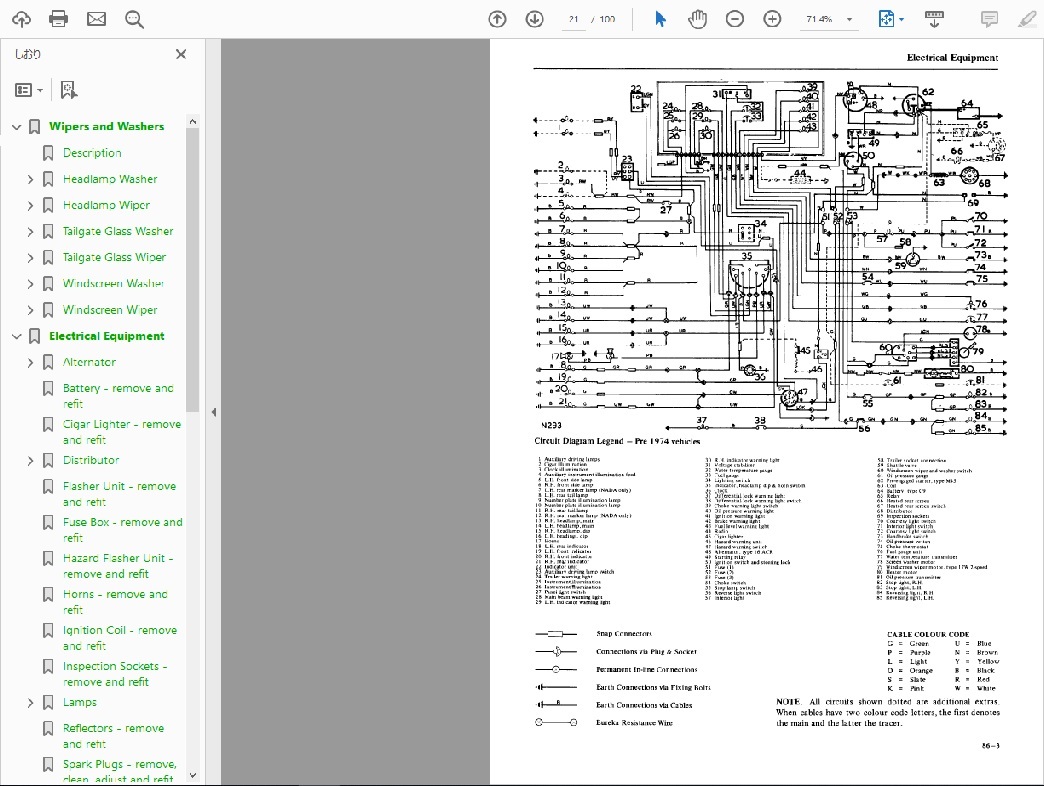This screenshot has width=1044, height=786.
Task: Select the arrow selection tool
Action: [660, 19]
